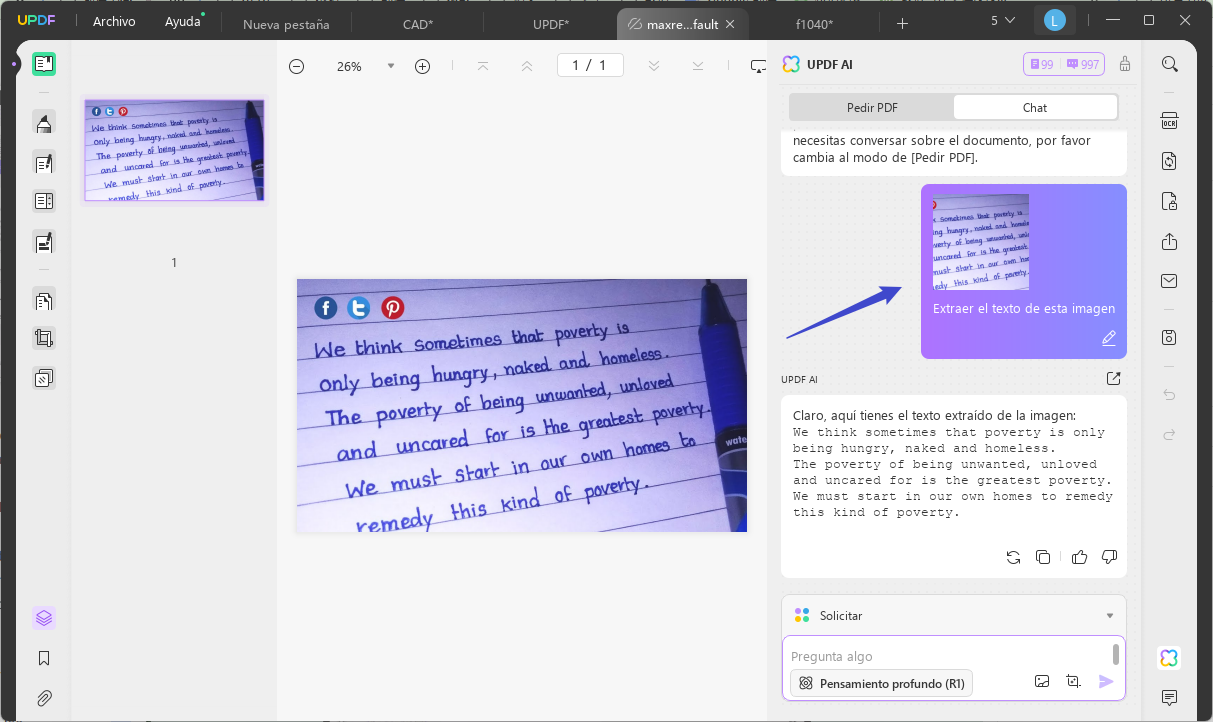Undo the last action in right sidebar
Screen dimensions: 1213x722
pos(1169,395)
